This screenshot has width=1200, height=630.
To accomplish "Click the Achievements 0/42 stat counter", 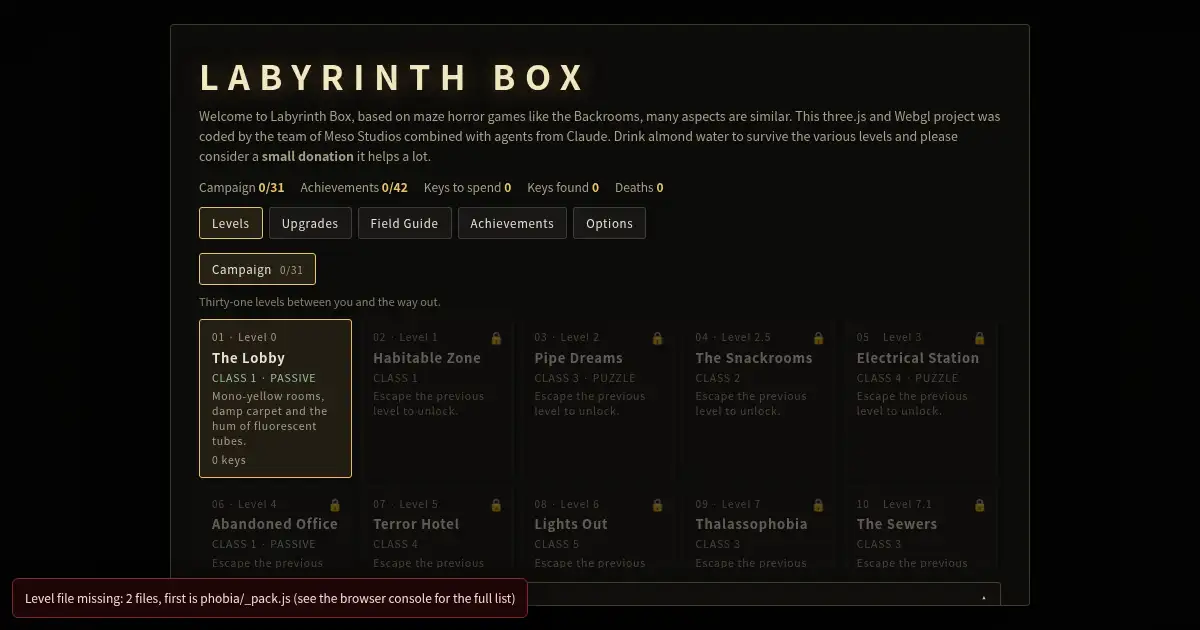I will click(354, 187).
